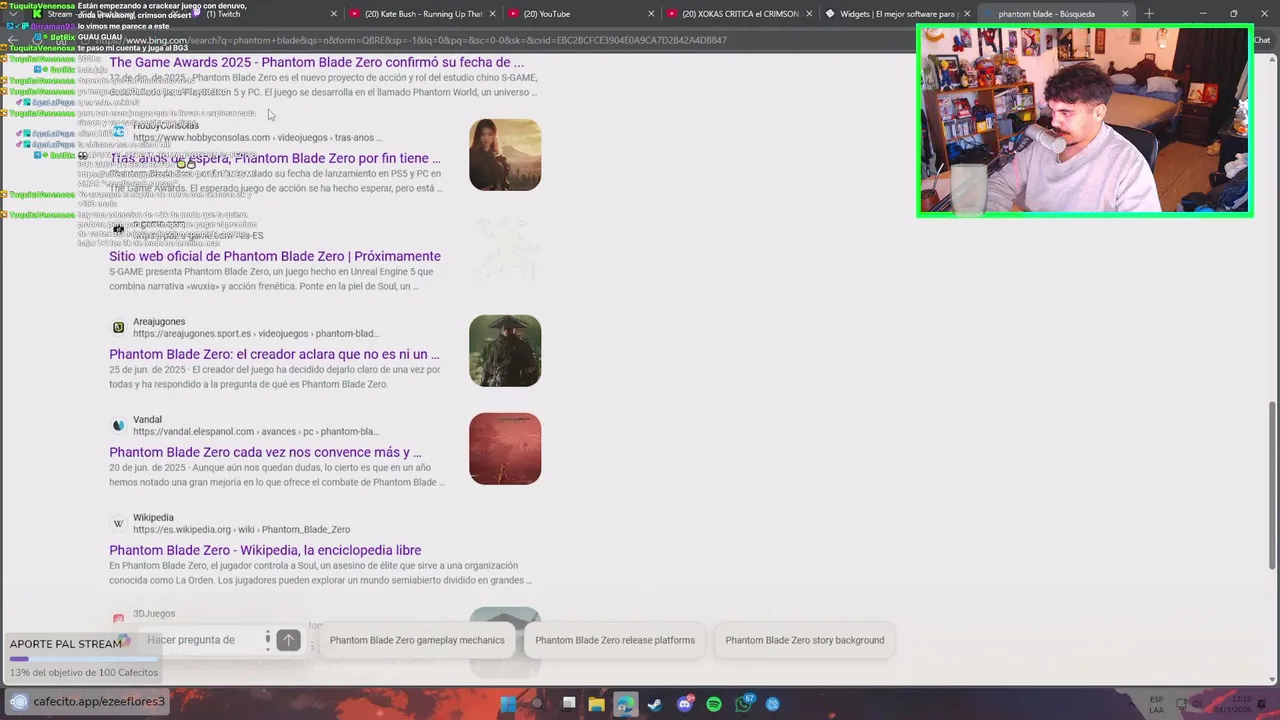The height and width of the screenshot is (720, 1280).
Task: Open 'el creador aclara' Areajugones result
Action: (274, 354)
